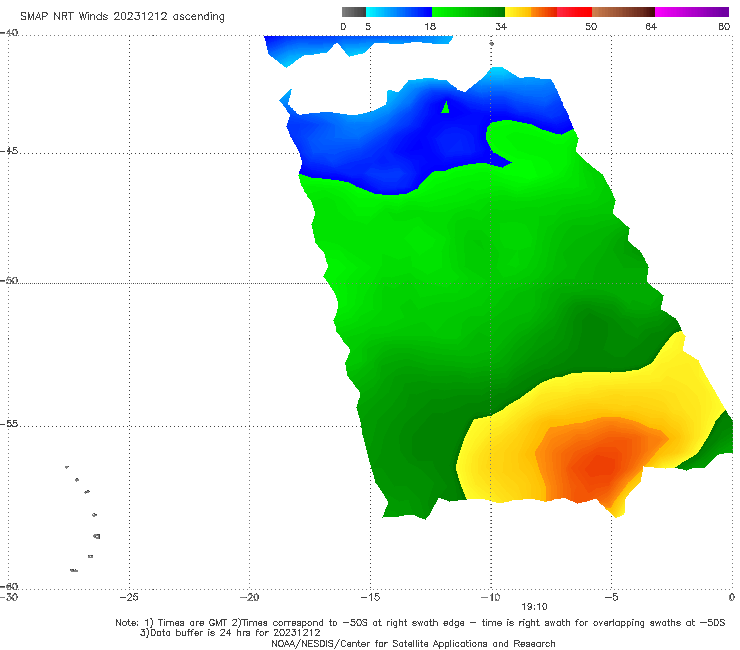Click the '34' color bar label
The image size is (740, 650).
pos(501,27)
